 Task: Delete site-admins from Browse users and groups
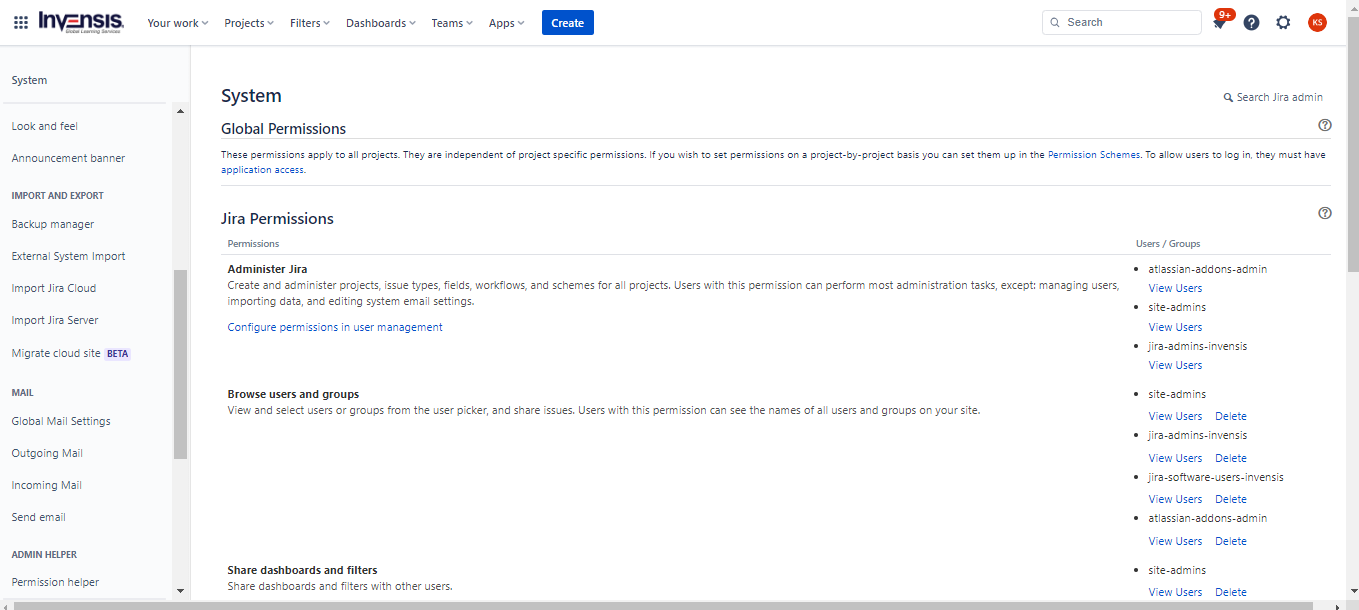[x=1230, y=416]
